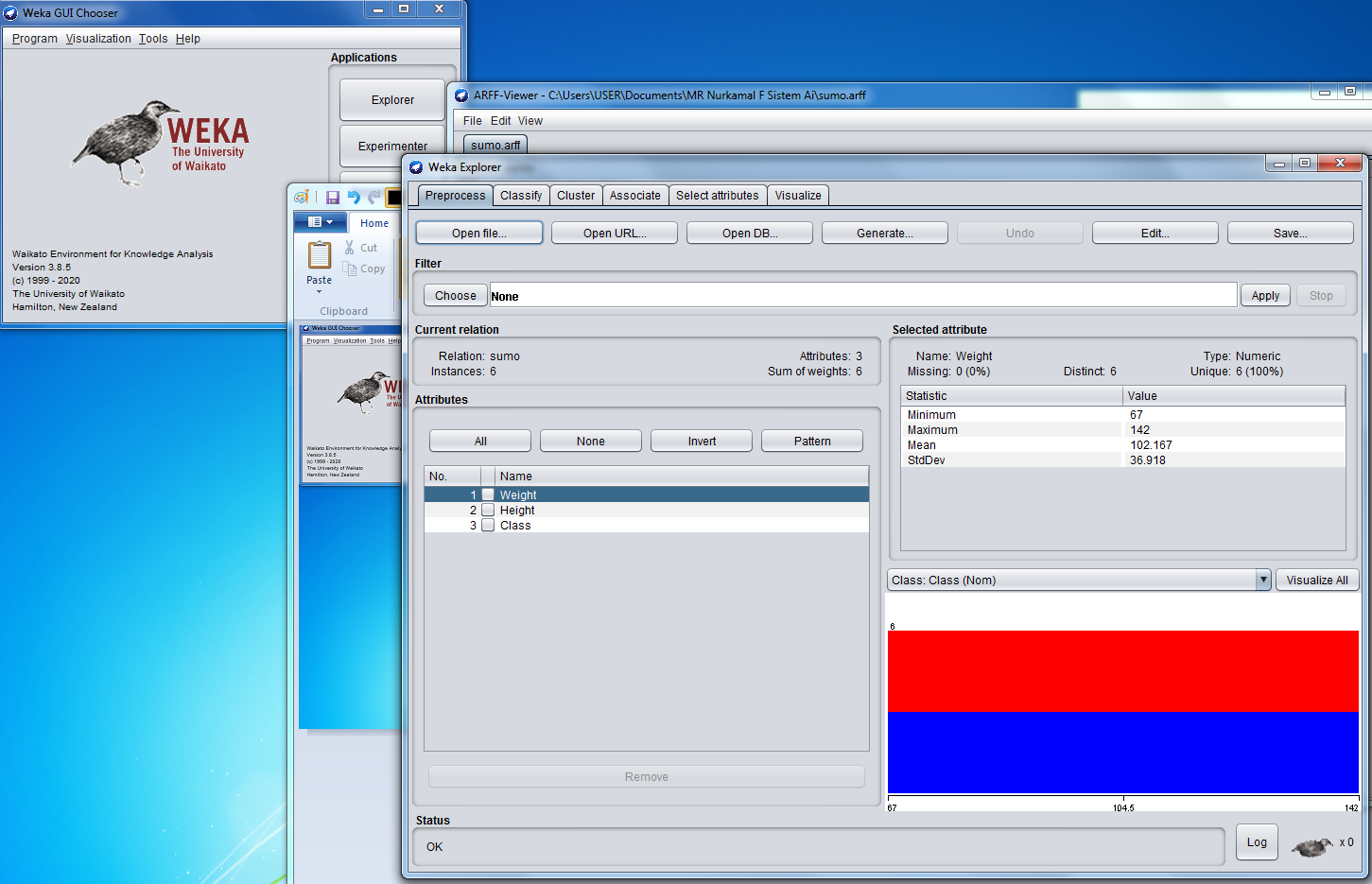Open the Class: Class (Nom) dropdown
1372x884 pixels.
(x=1079, y=580)
